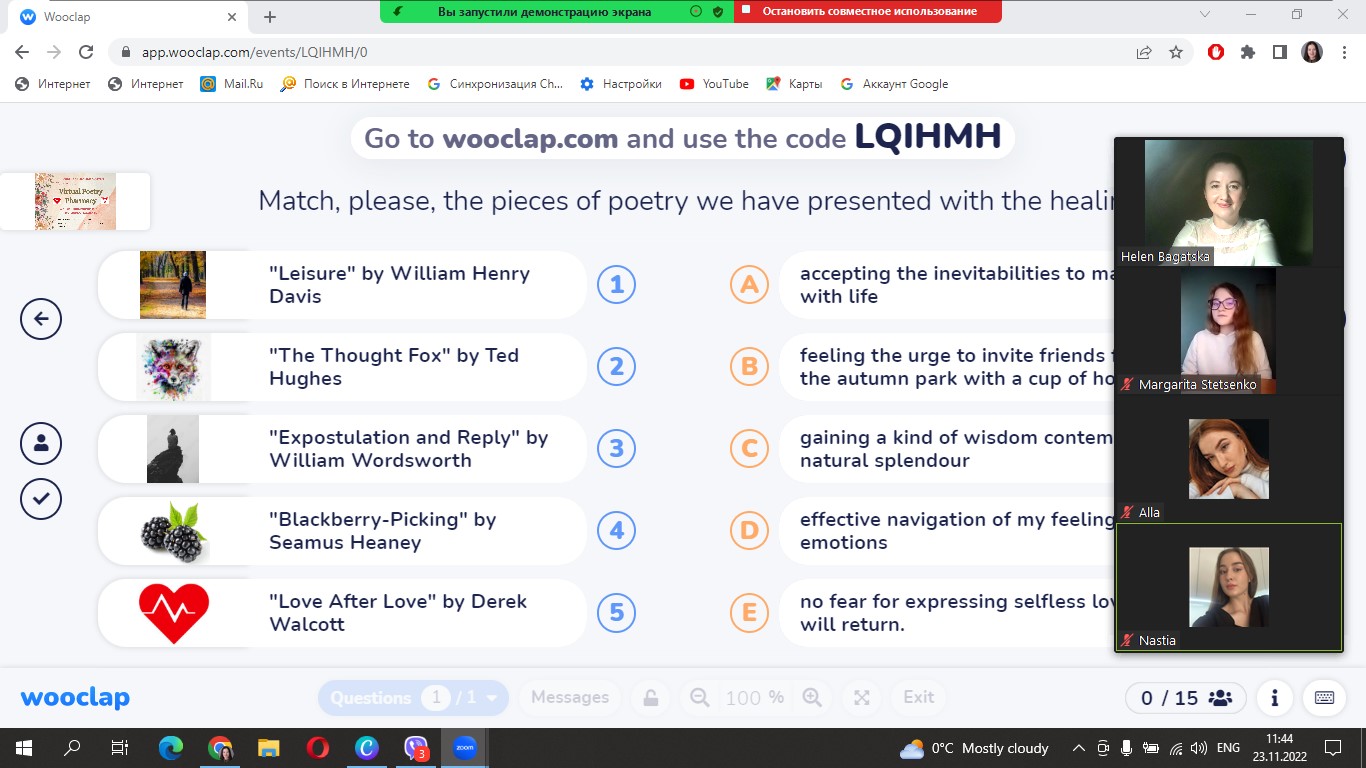Toggle the browser side panel button
The image size is (1366, 768).
(1279, 52)
